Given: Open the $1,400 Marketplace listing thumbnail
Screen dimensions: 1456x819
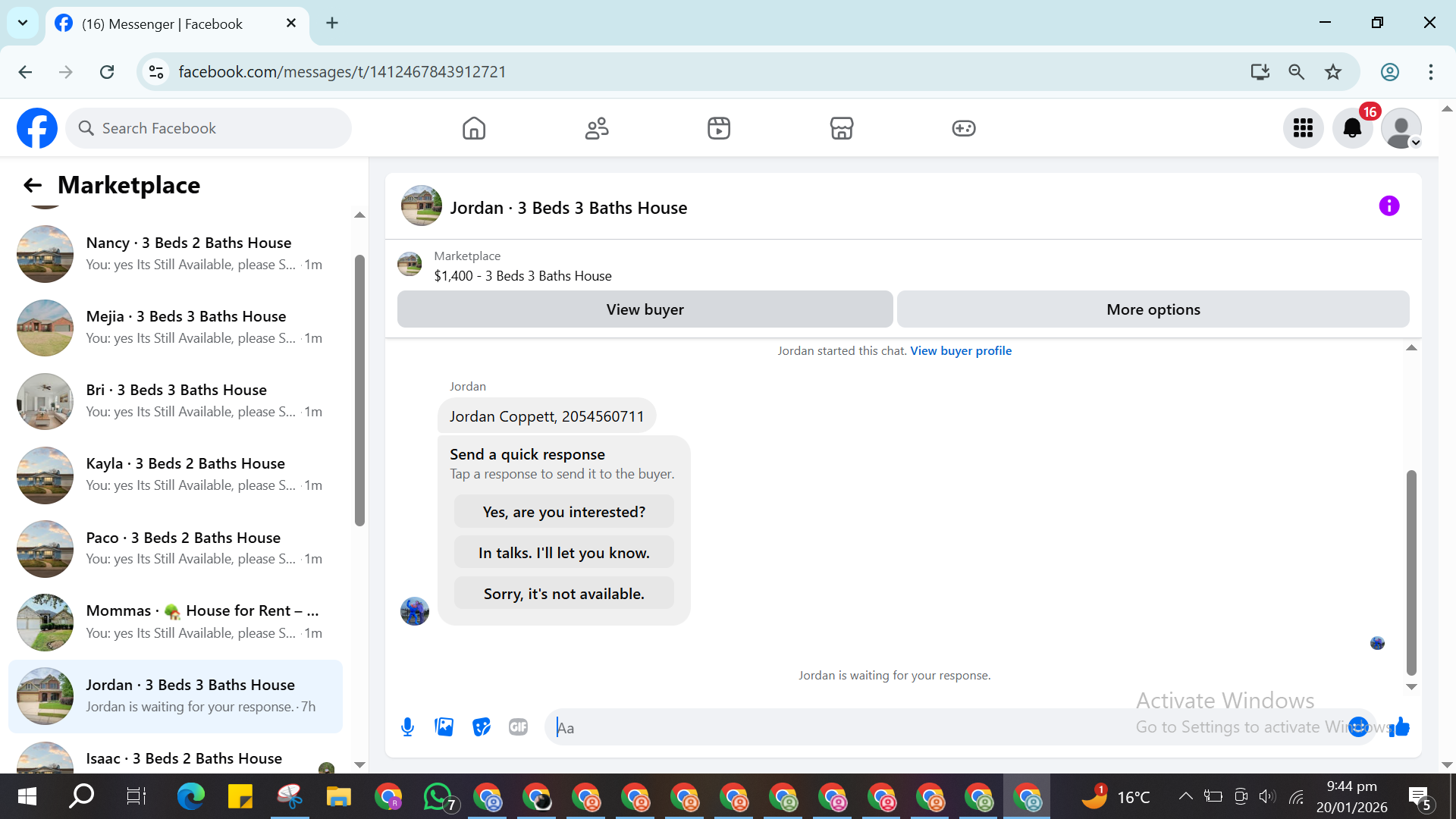Looking at the screenshot, I should coord(409,264).
